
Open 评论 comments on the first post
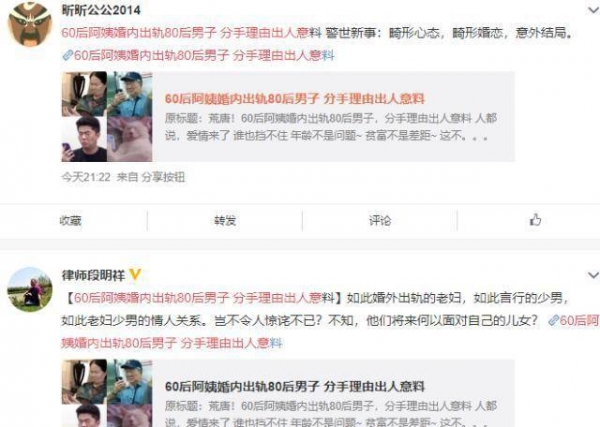pos(380,221)
